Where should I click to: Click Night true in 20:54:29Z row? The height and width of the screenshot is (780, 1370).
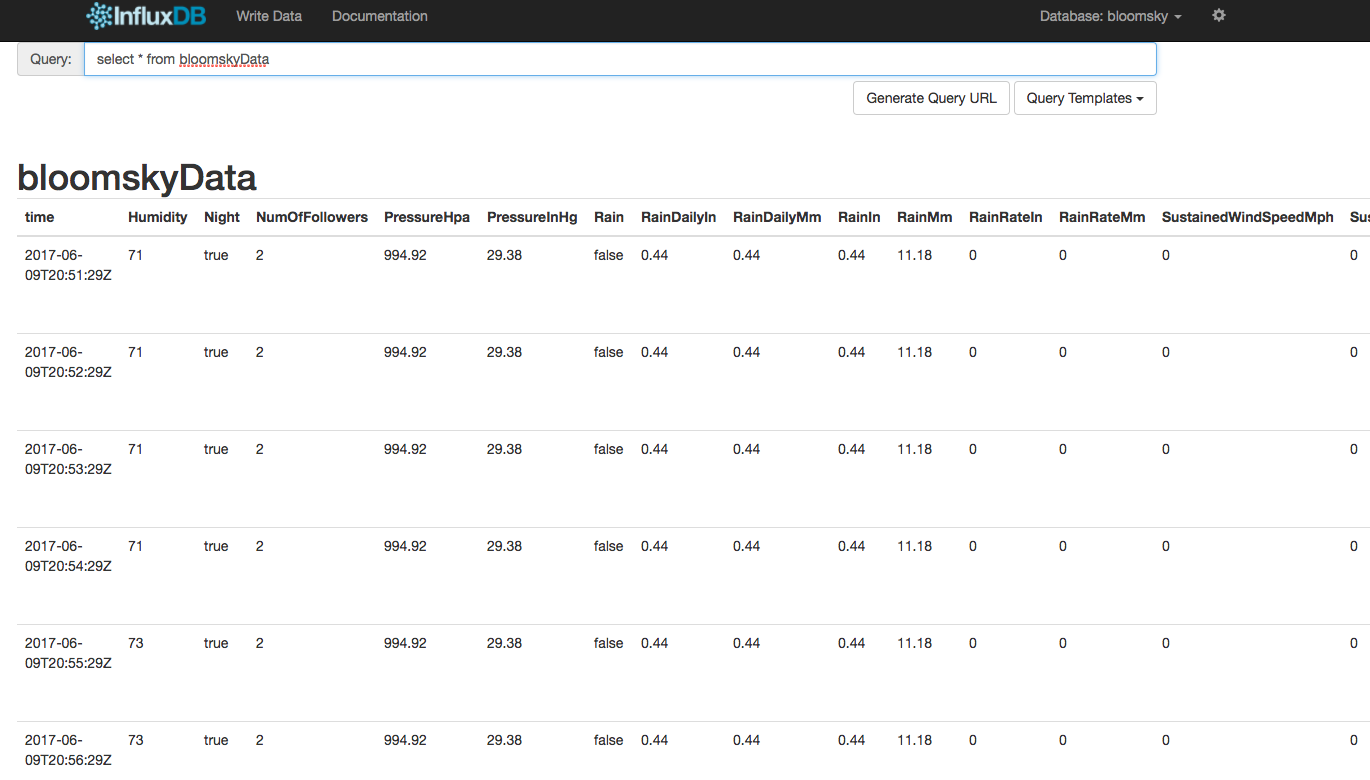216,546
